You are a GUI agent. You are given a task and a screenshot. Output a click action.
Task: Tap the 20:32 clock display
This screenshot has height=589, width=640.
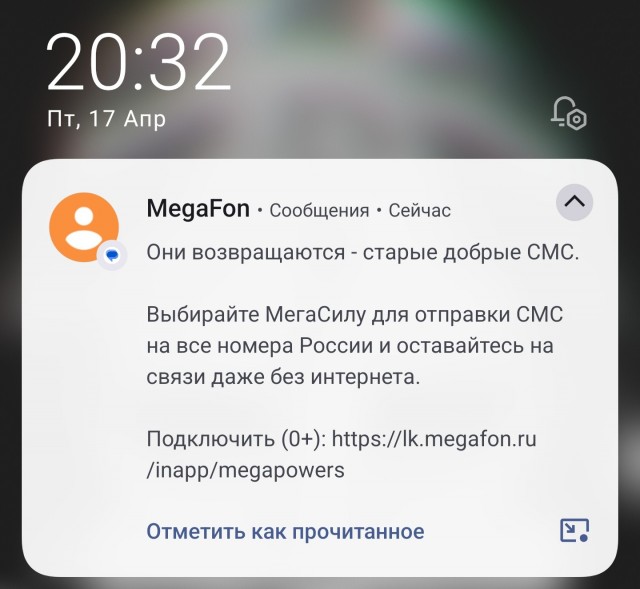139,62
